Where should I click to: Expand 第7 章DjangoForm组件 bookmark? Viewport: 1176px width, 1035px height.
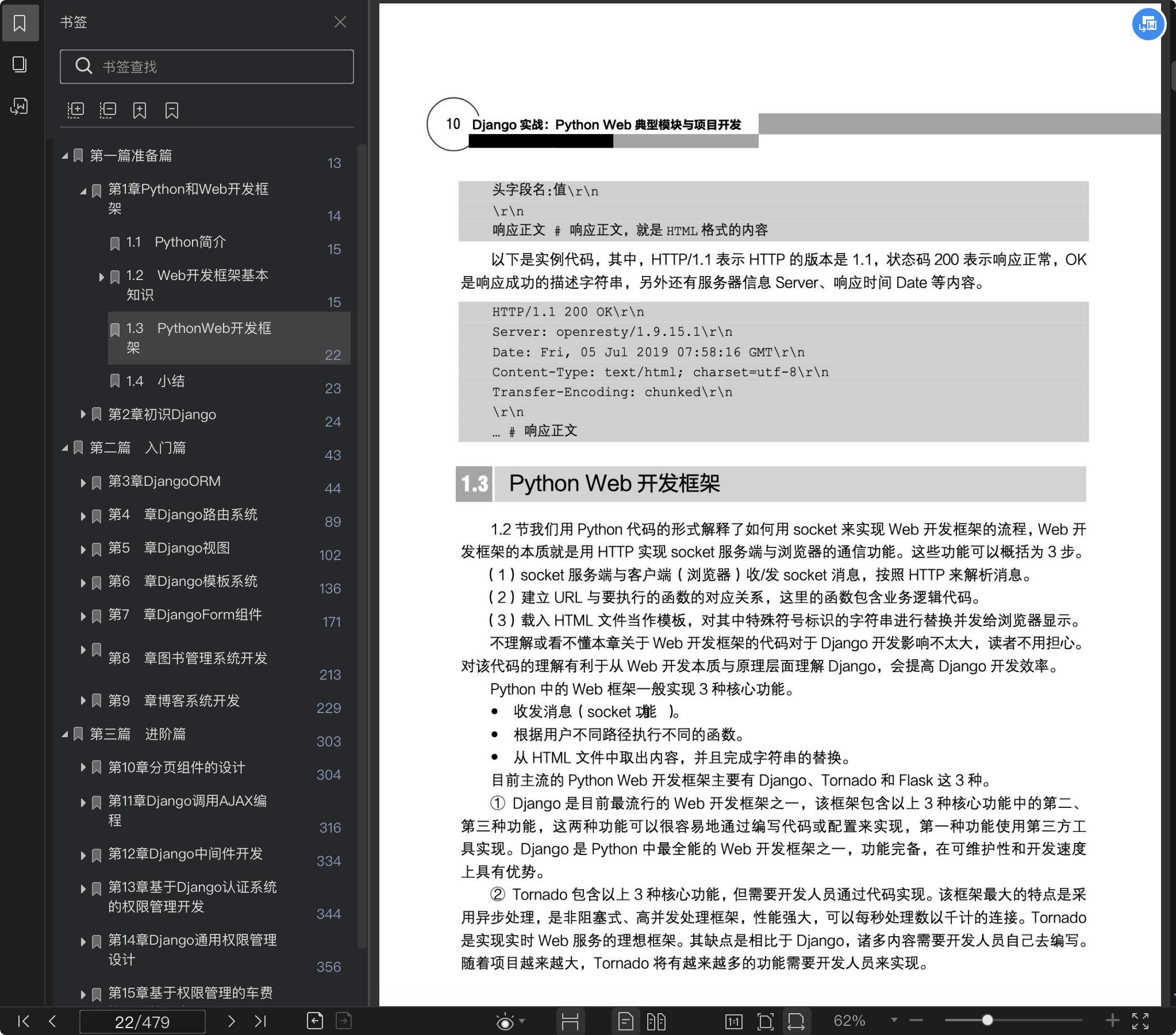click(83, 616)
